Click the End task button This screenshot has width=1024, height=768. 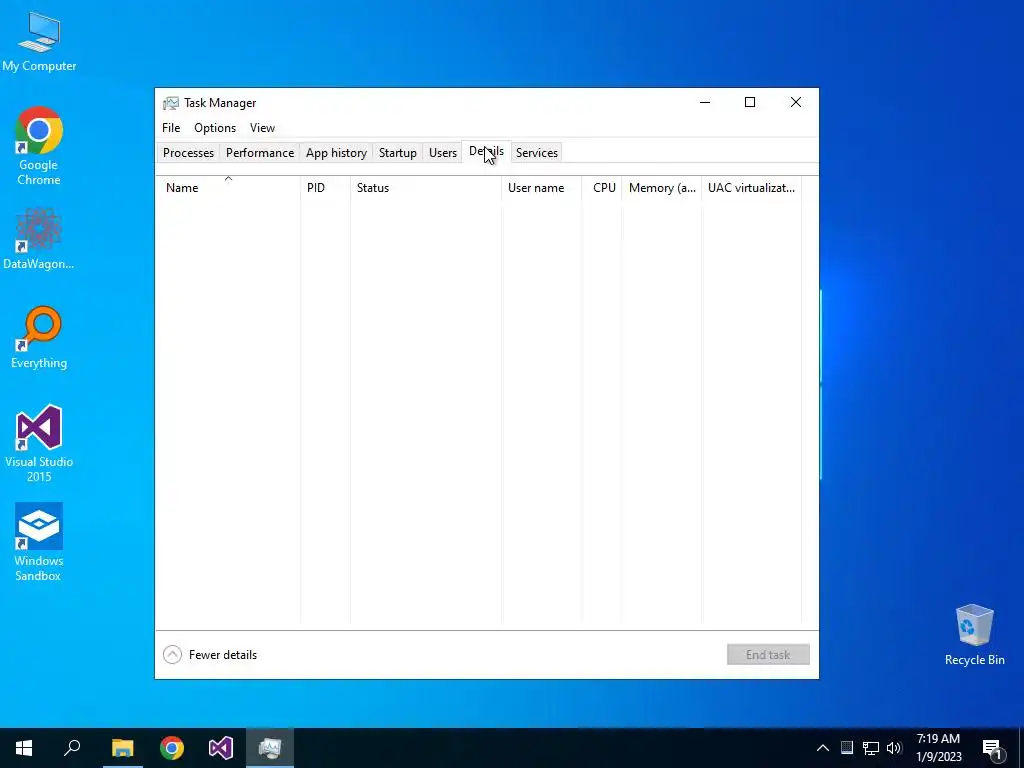point(768,654)
